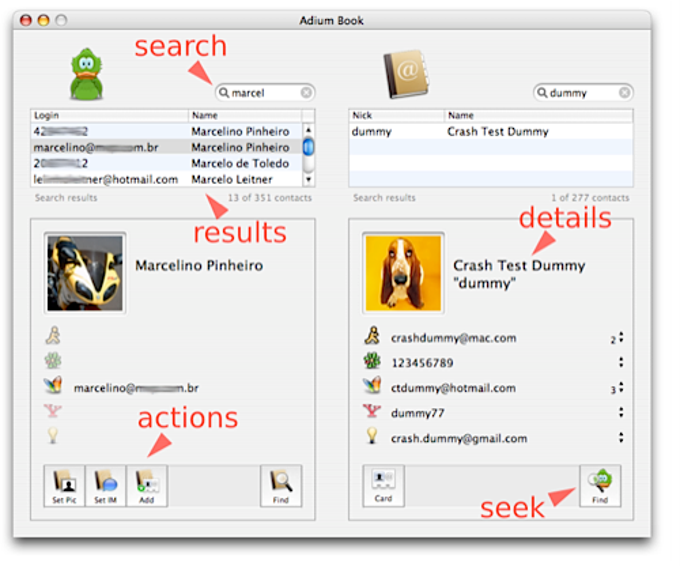Click the dimmed Yahoo icon under Marcelino Pinheiro
The width and height of the screenshot is (680, 566).
pos(53,410)
